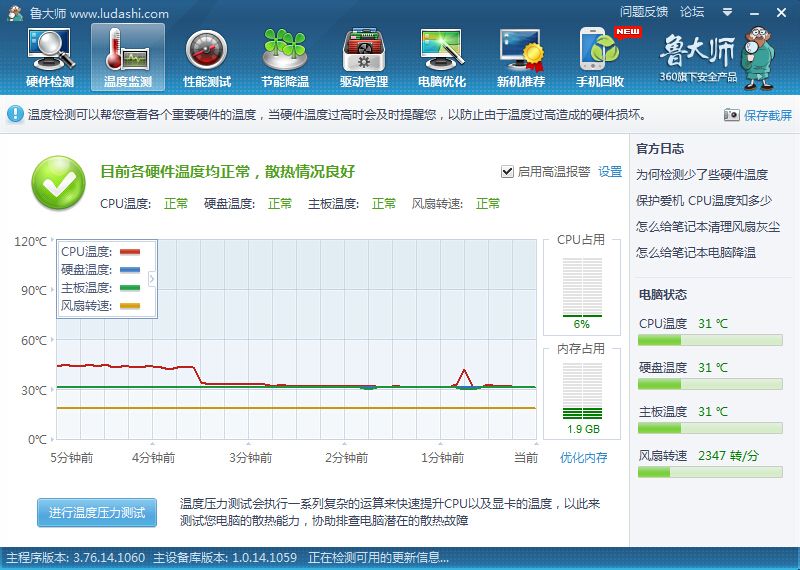Click 优化内存 optimize memory link
800x570 pixels.
coord(583,457)
